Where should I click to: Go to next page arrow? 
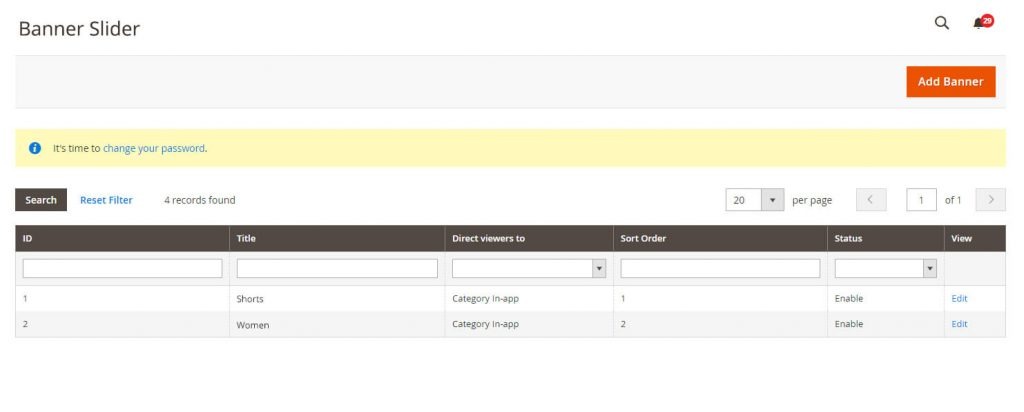click(x=990, y=200)
